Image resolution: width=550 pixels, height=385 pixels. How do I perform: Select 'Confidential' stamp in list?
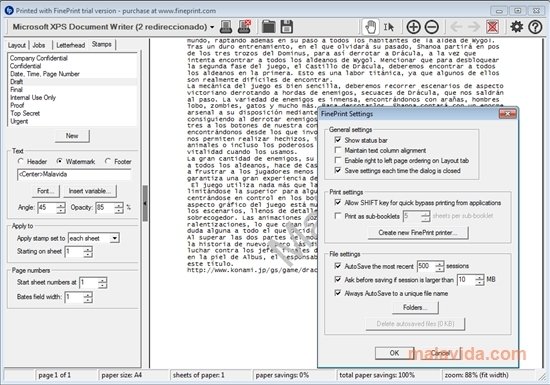(25, 66)
